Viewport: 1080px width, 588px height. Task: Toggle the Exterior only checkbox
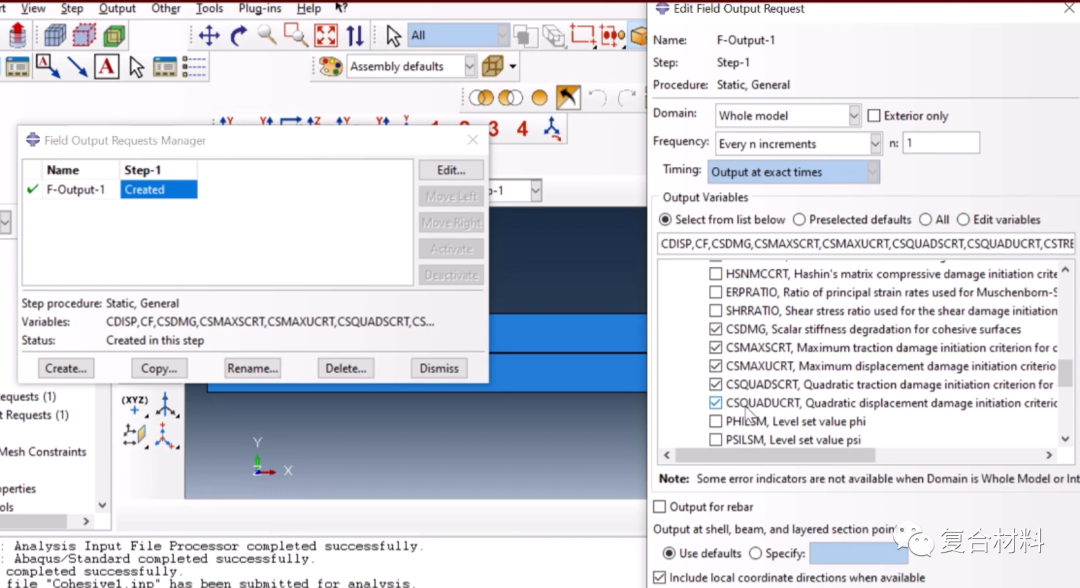click(x=874, y=116)
